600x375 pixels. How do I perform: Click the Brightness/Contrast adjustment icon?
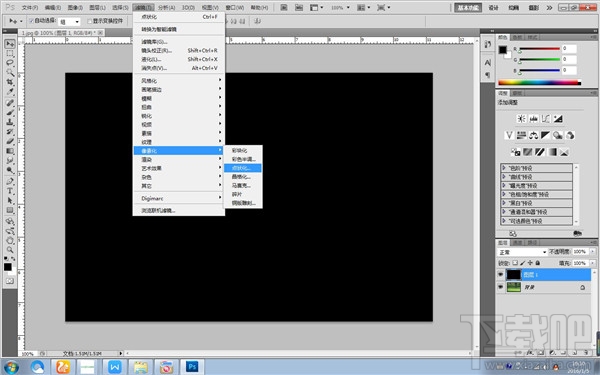tap(521, 119)
